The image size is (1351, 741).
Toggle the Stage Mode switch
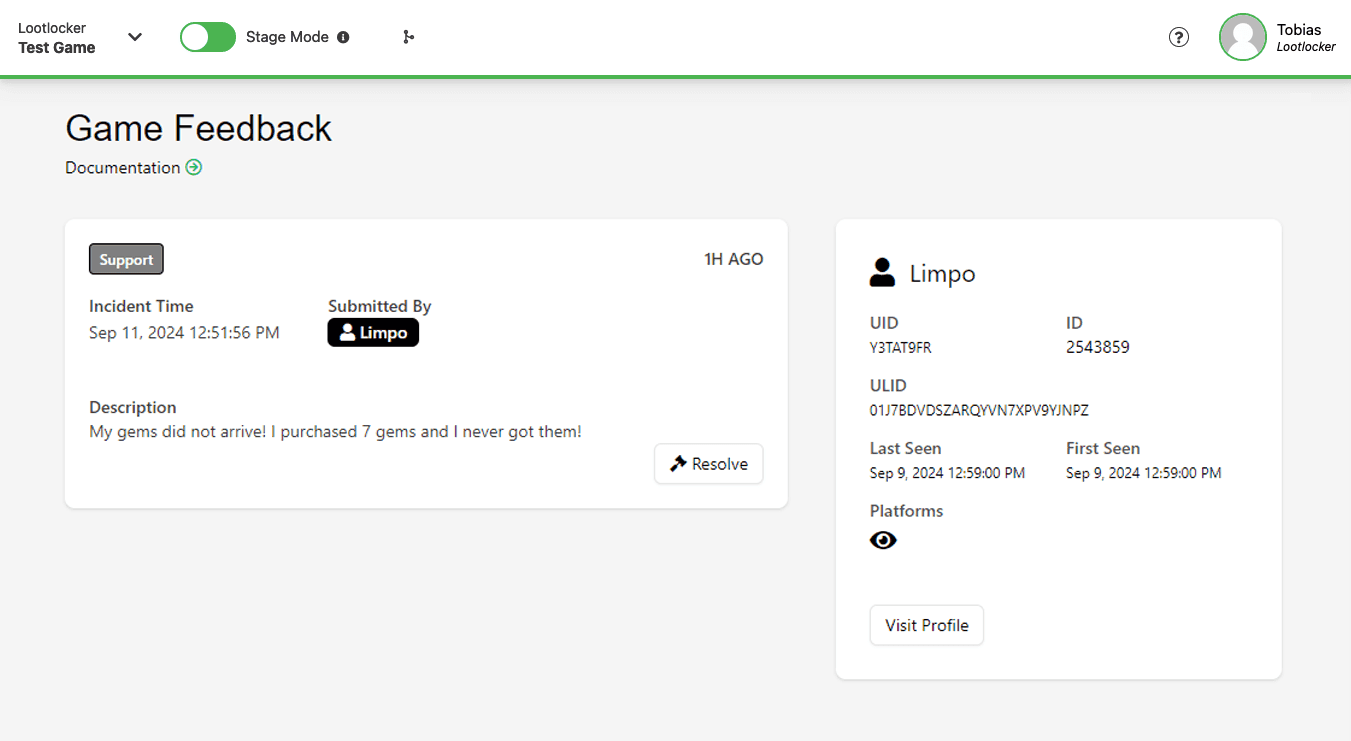pos(207,37)
